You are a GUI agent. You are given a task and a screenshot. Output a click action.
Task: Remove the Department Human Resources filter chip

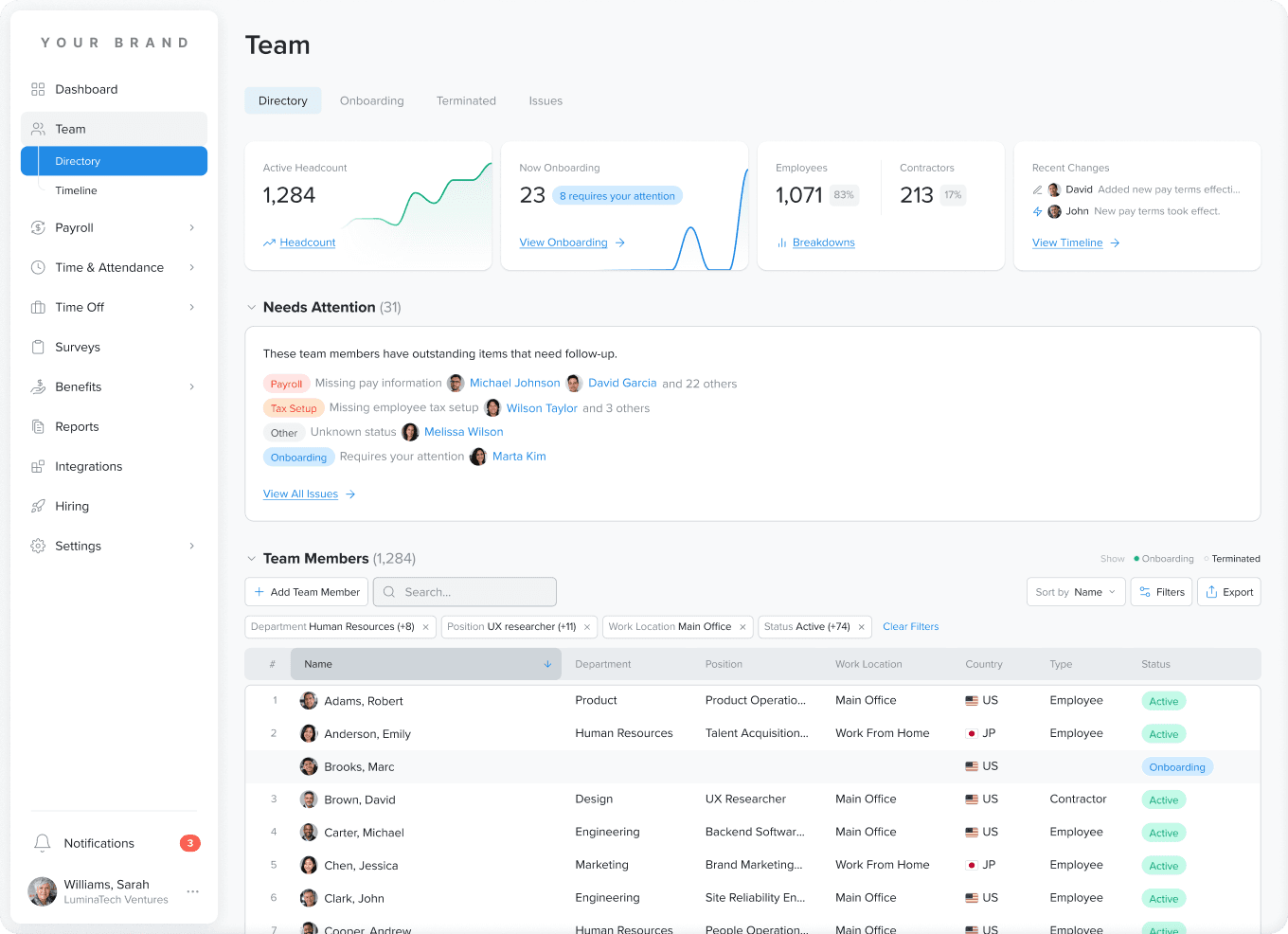(x=426, y=627)
